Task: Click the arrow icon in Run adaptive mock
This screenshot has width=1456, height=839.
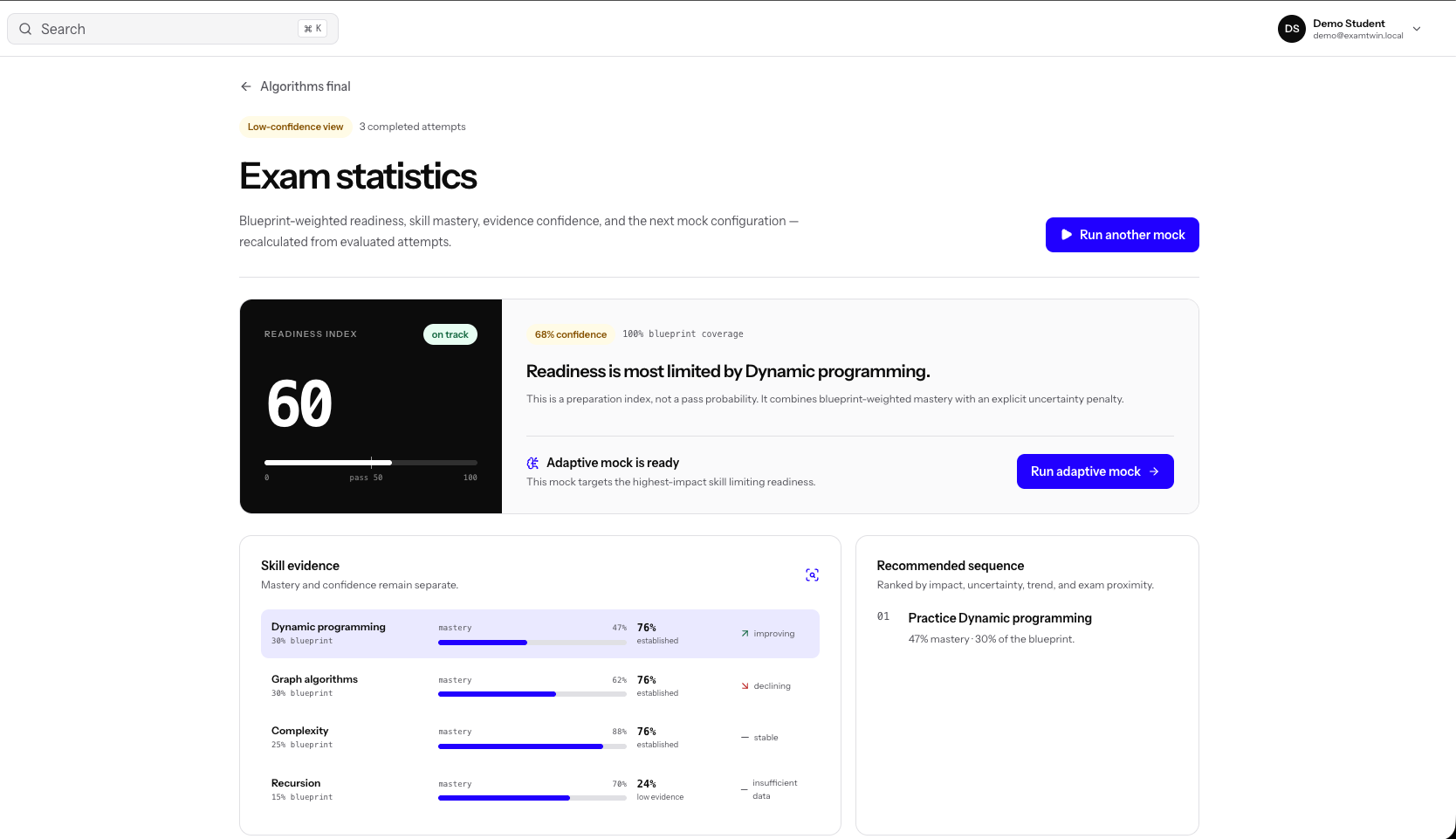Action: click(x=1154, y=471)
